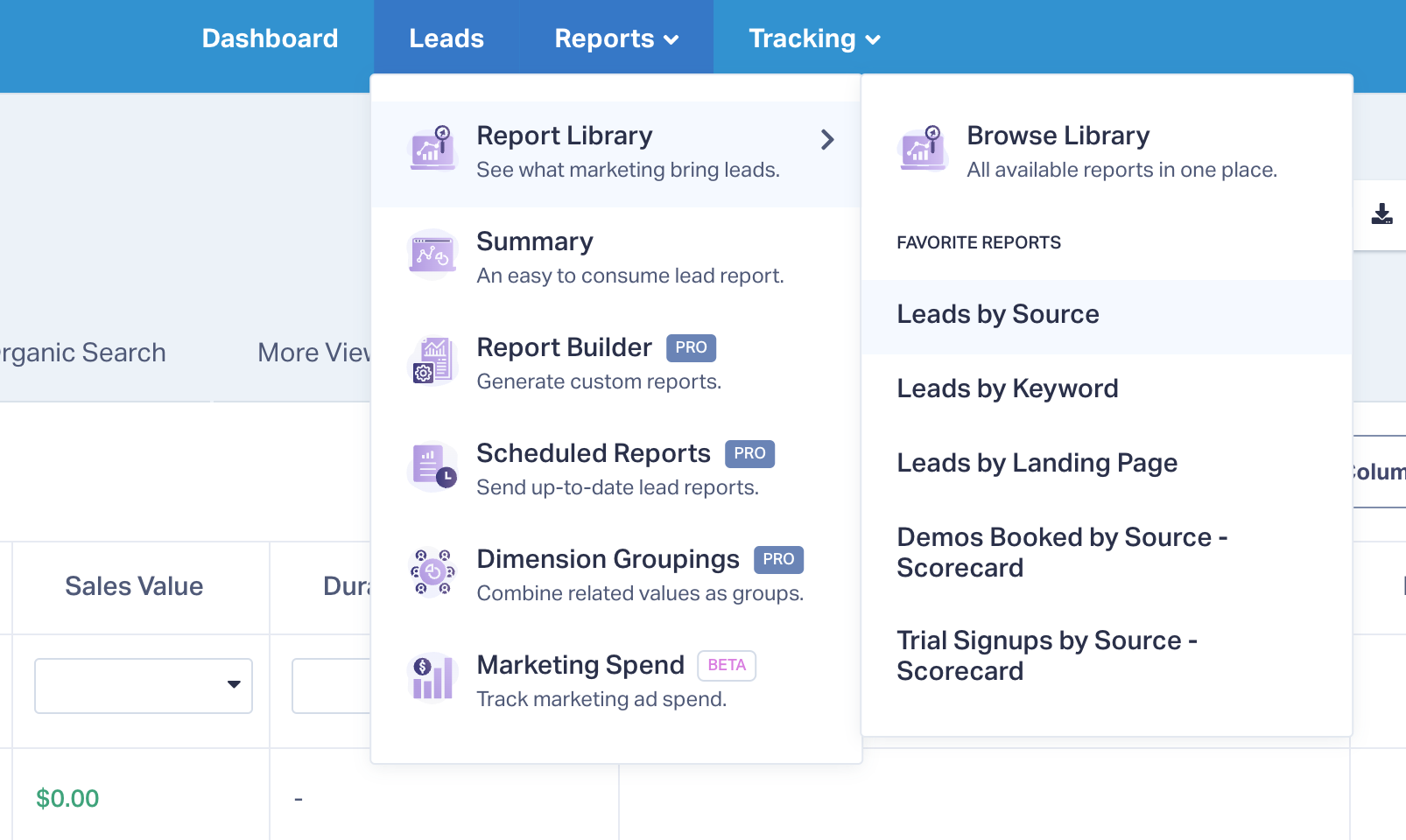Click 'Combine related values as groups.' text
The width and height of the screenshot is (1406, 840).
pos(640,593)
